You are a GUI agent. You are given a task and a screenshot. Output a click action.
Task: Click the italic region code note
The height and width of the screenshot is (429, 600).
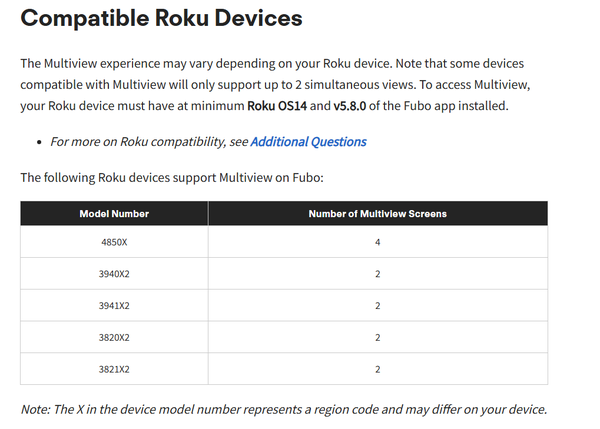(284, 410)
